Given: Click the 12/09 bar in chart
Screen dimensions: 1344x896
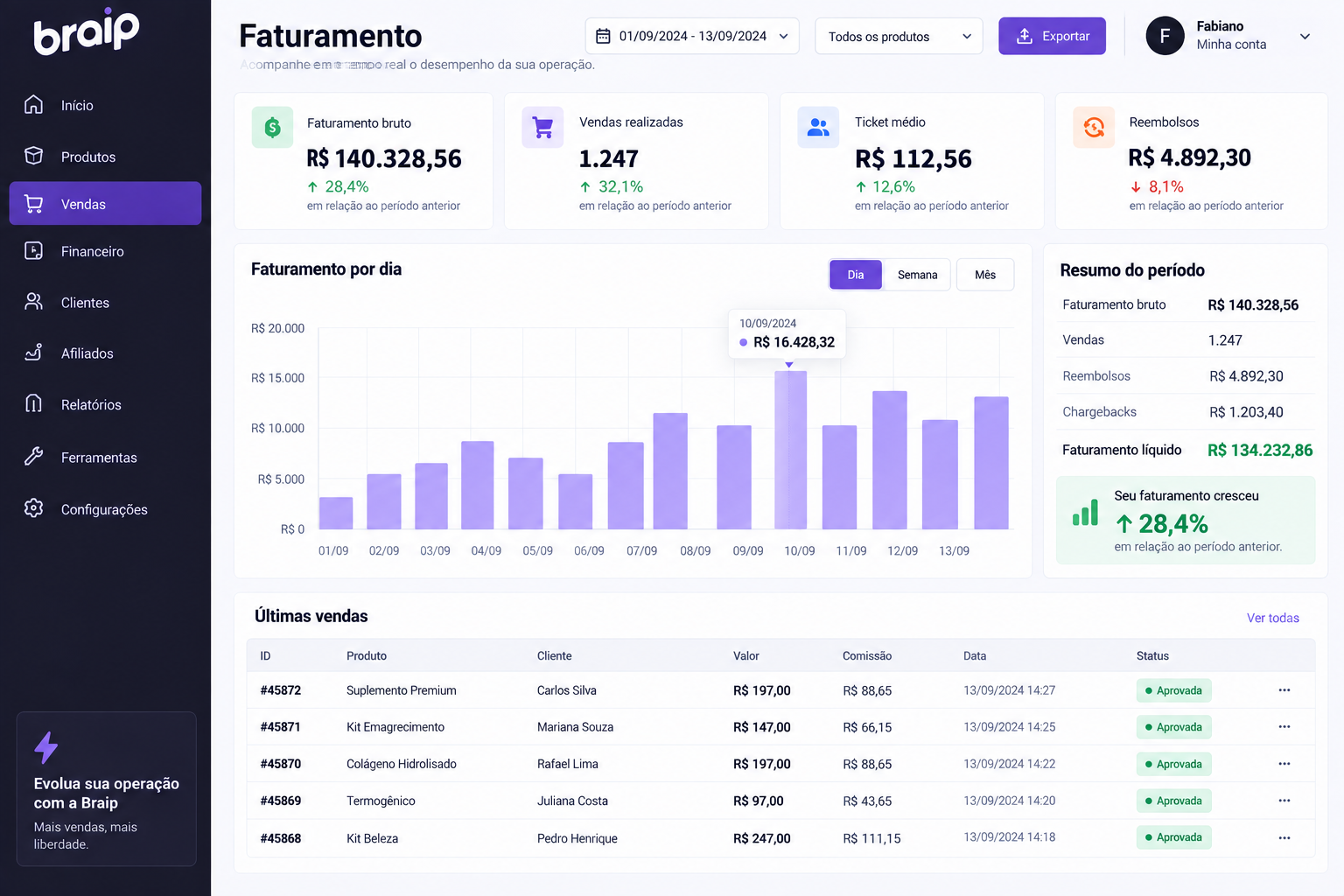Looking at the screenshot, I should (940, 474).
